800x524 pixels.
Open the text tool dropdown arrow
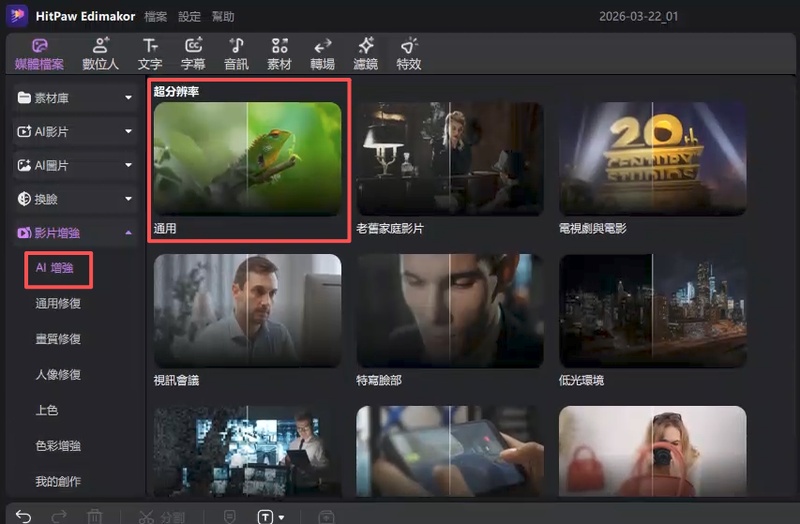click(x=282, y=518)
